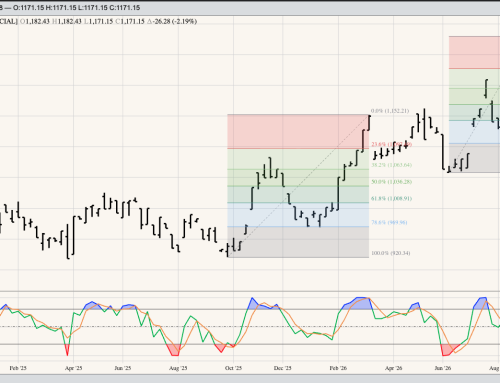This screenshot has height=383, width=500.
Task: Click the 100.0% (920.34) Fibonacci label
Action: pos(391,253)
